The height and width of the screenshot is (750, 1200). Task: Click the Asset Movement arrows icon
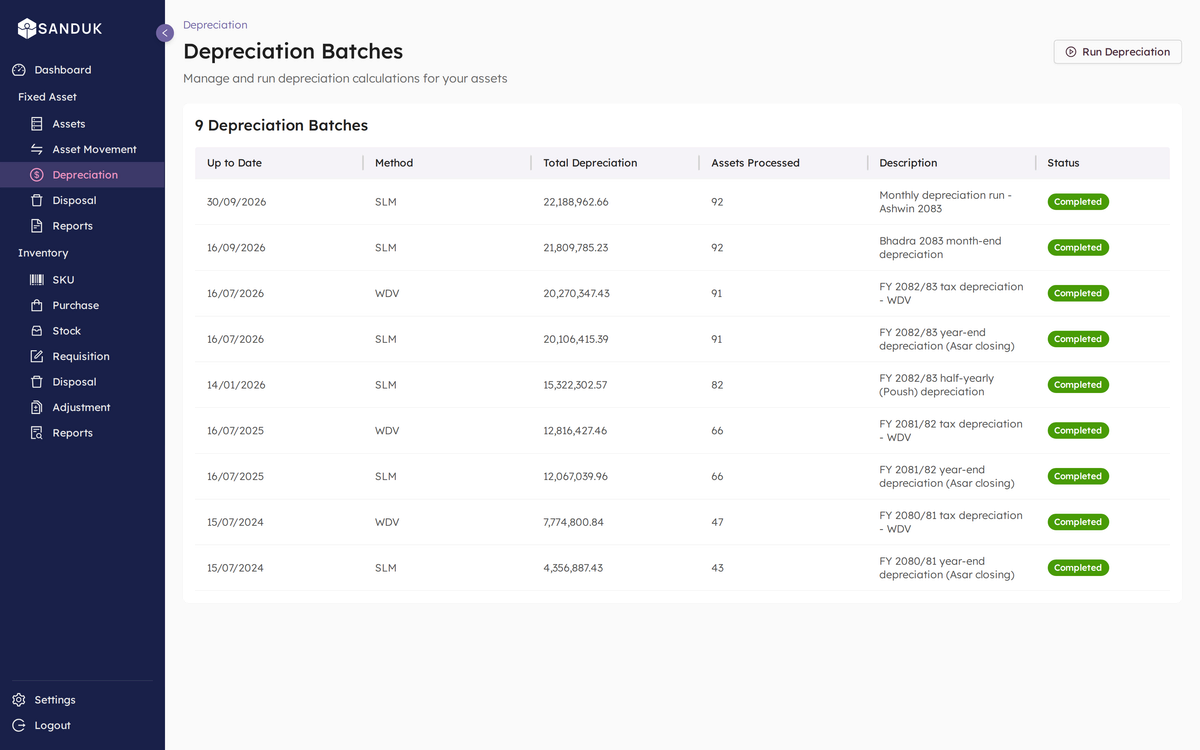point(37,149)
